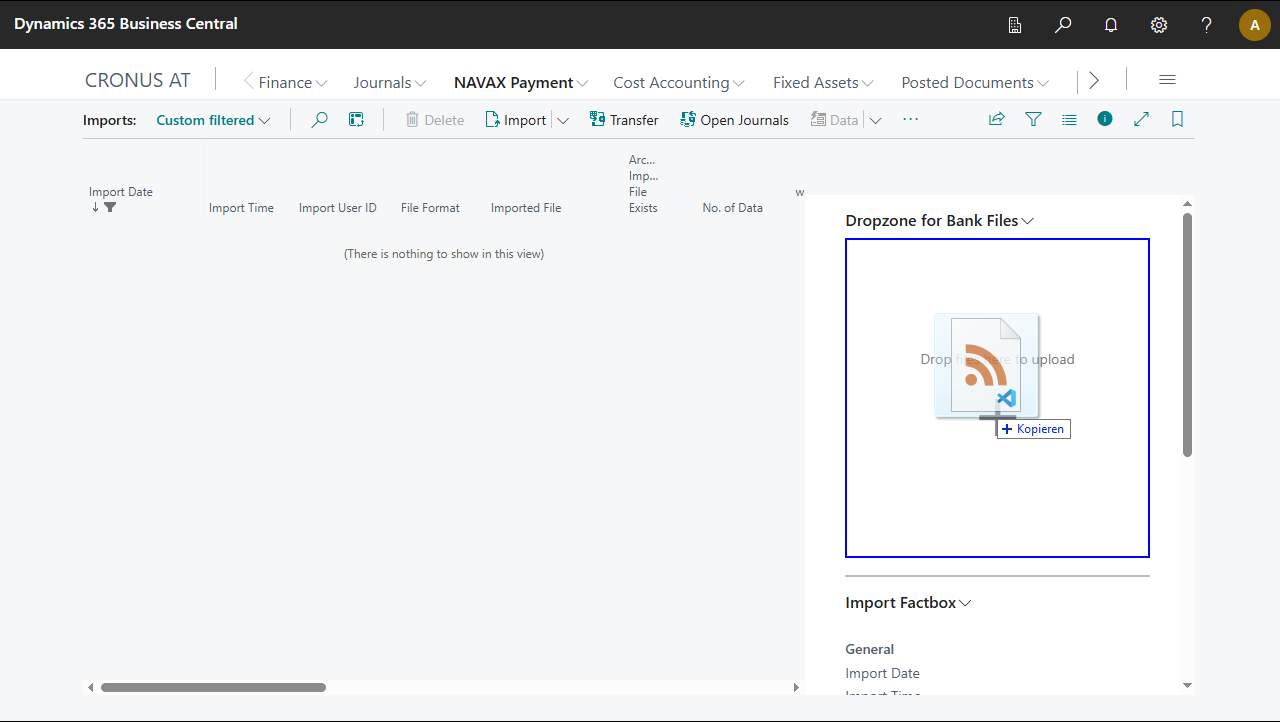The image size is (1280, 722).
Task: Open the user account avatar A
Action: click(1255, 25)
